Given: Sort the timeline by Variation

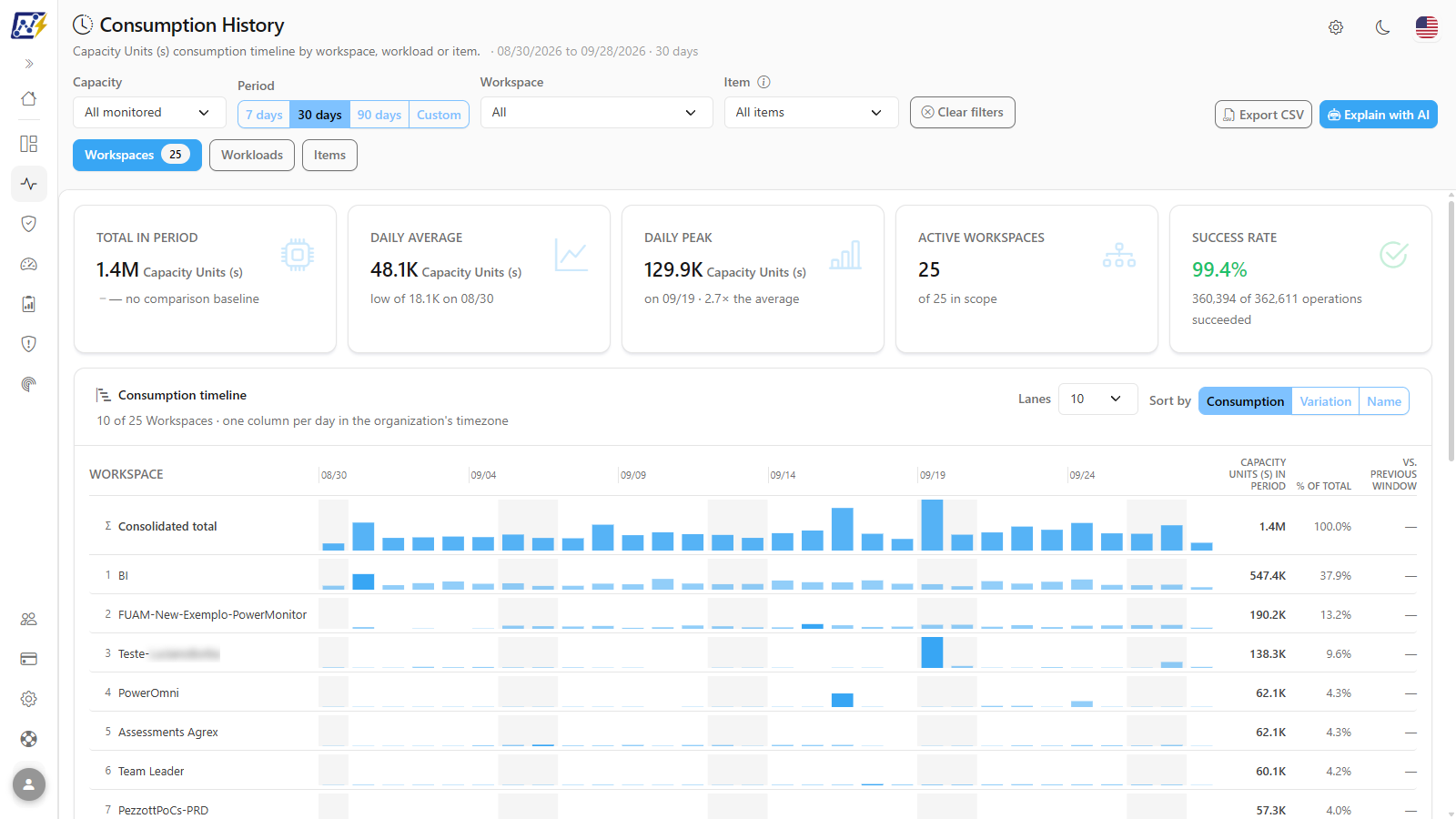Looking at the screenshot, I should pos(1325,401).
